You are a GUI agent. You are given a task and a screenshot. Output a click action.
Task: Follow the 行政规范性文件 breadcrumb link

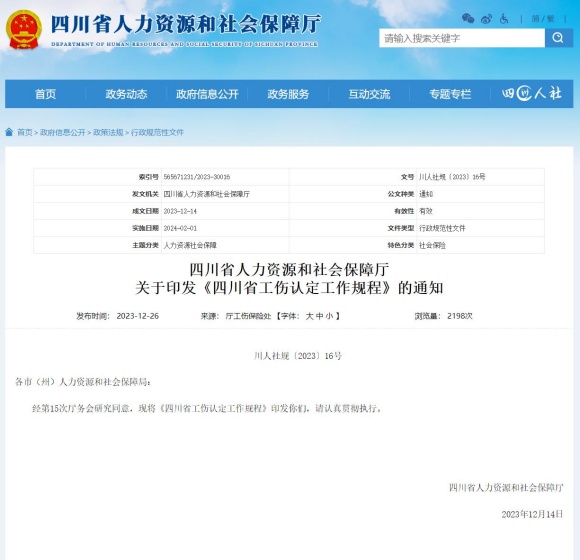tap(157, 132)
